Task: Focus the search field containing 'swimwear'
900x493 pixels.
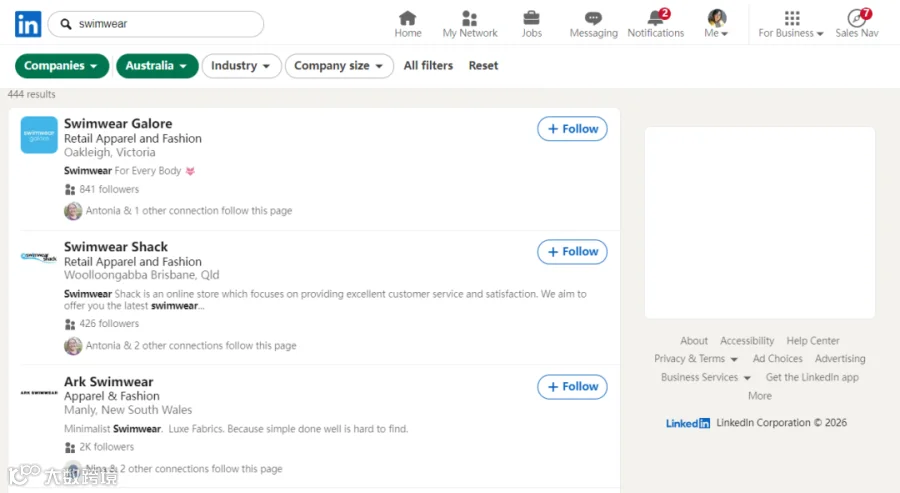Action: pos(156,24)
